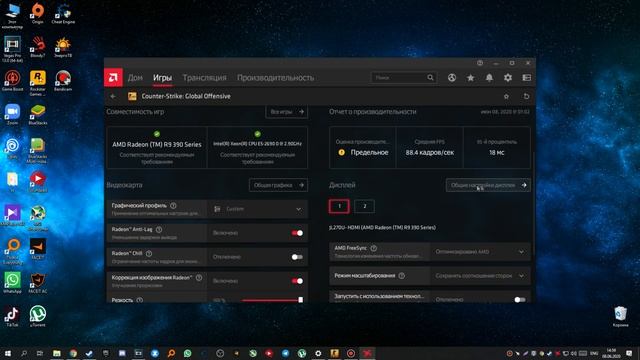Disable the Radeon Anti-Lag toggle
640x360 pixels.
pyautogui.click(x=297, y=233)
